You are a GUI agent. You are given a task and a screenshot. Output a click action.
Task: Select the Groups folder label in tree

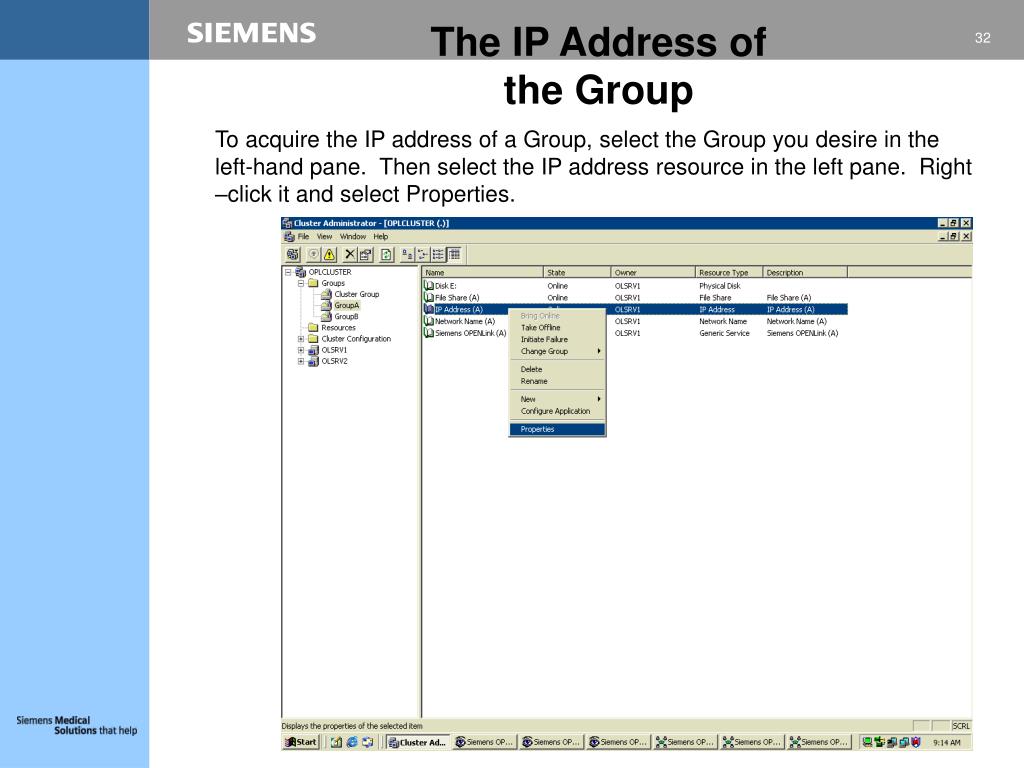(333, 283)
